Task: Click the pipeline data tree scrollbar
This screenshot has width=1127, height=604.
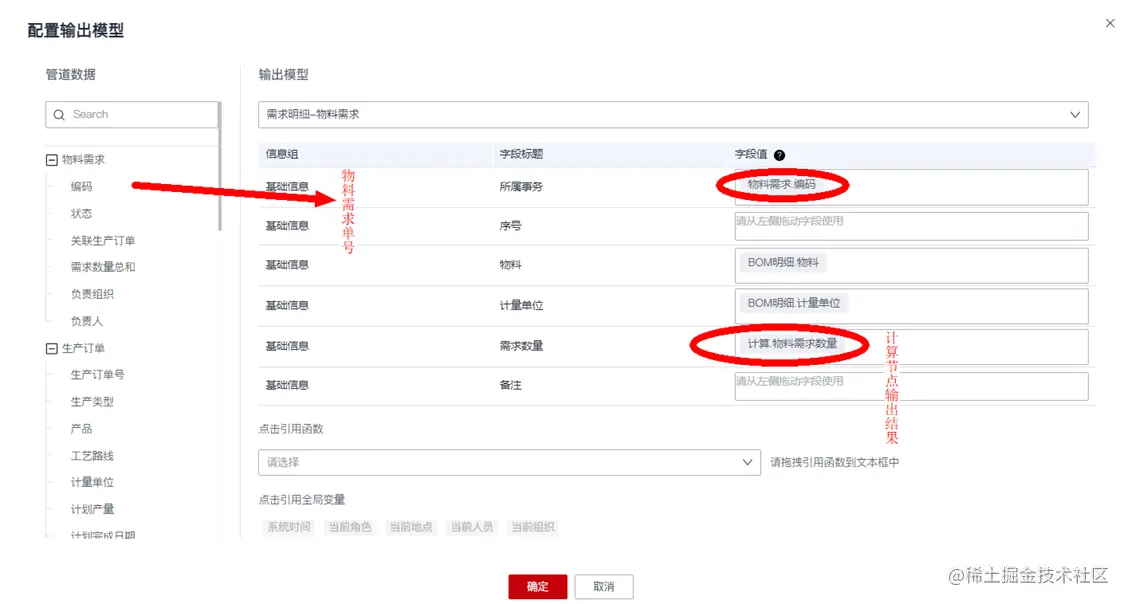Action: point(219,167)
